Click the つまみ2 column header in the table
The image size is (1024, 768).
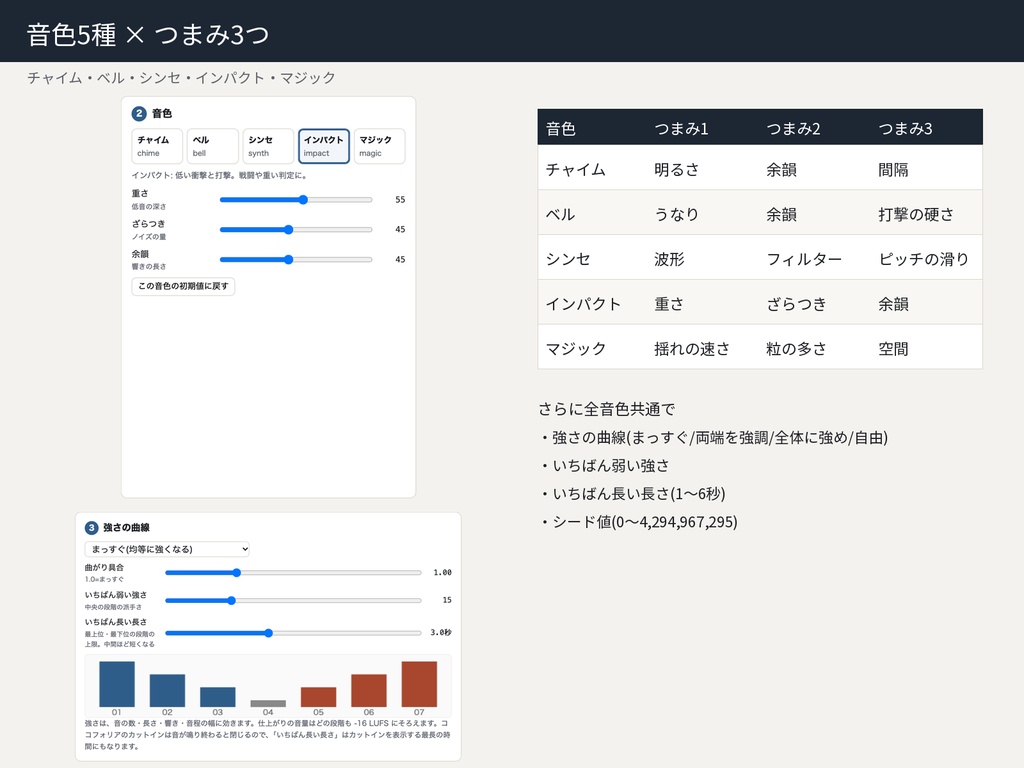point(793,129)
